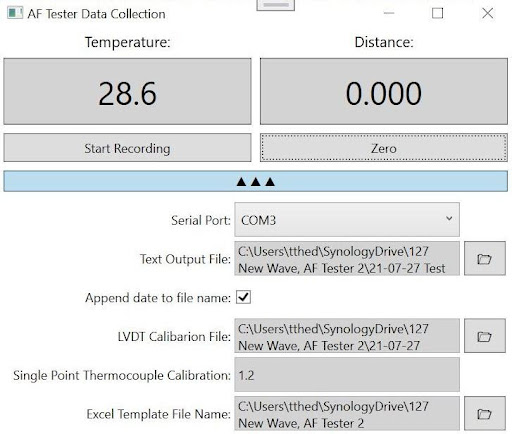Screen dimensions: 512x434
Task: Click the Start Recording button
Action: pos(127,148)
